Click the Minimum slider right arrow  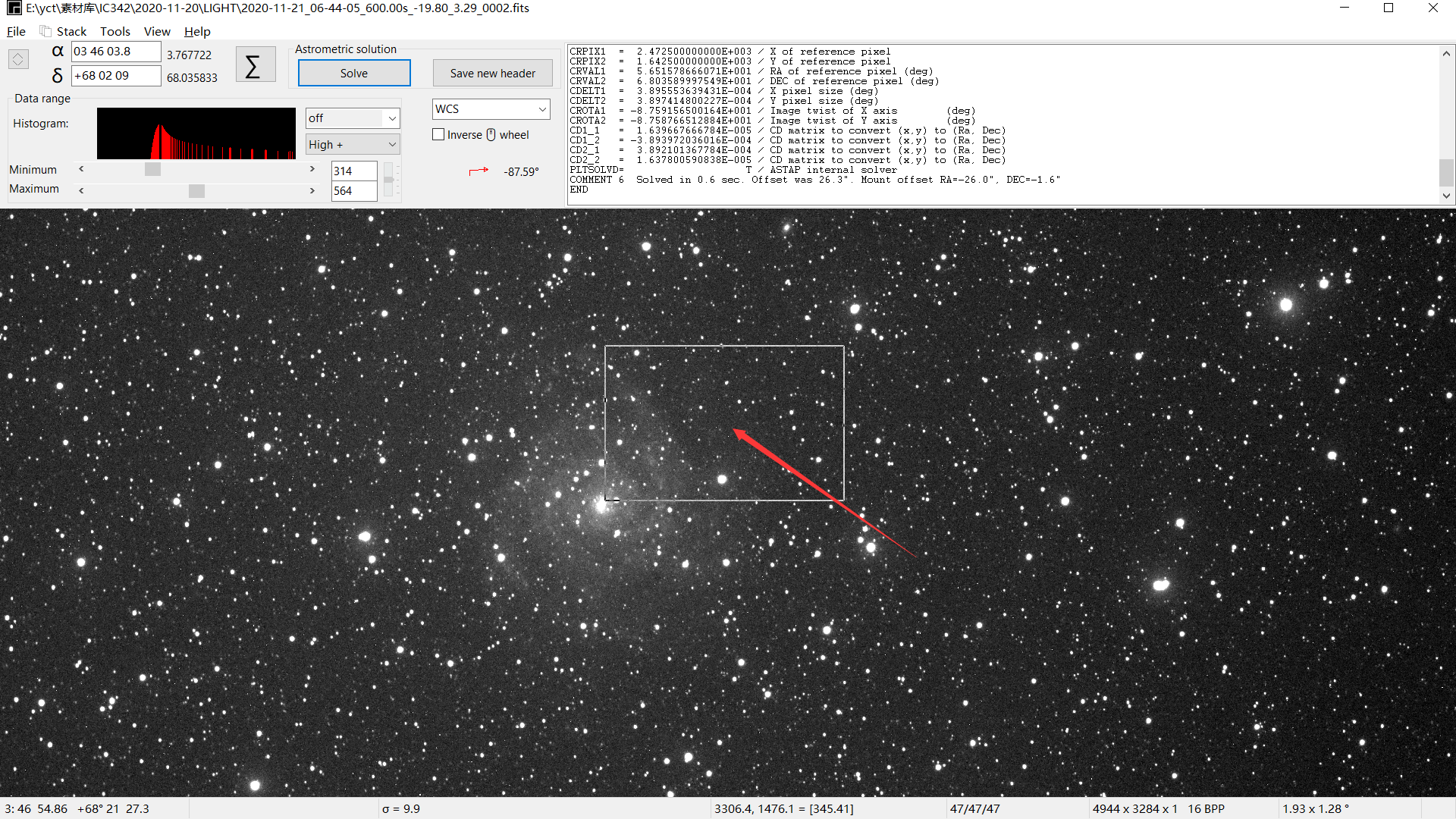pos(312,169)
